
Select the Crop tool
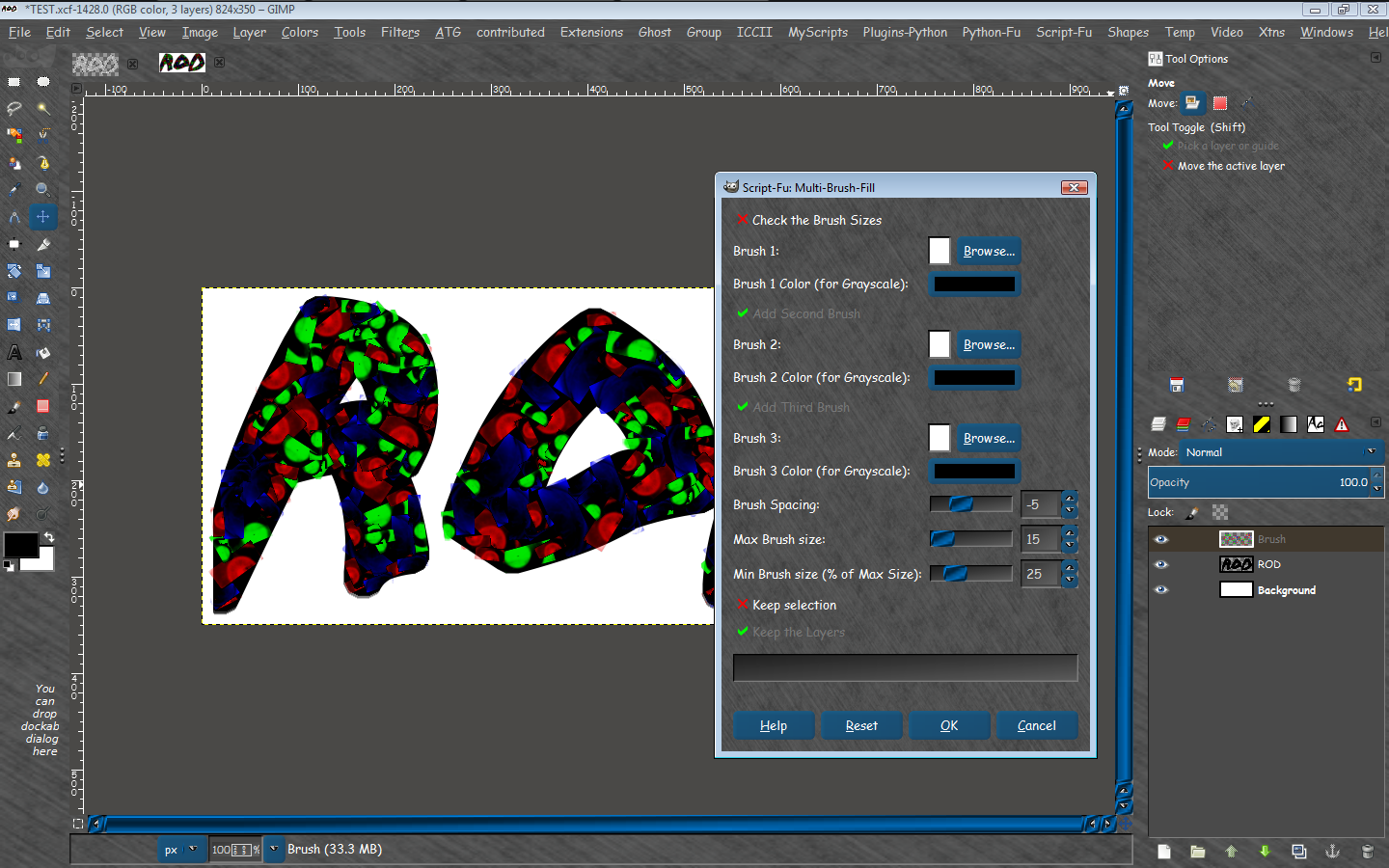click(x=43, y=244)
